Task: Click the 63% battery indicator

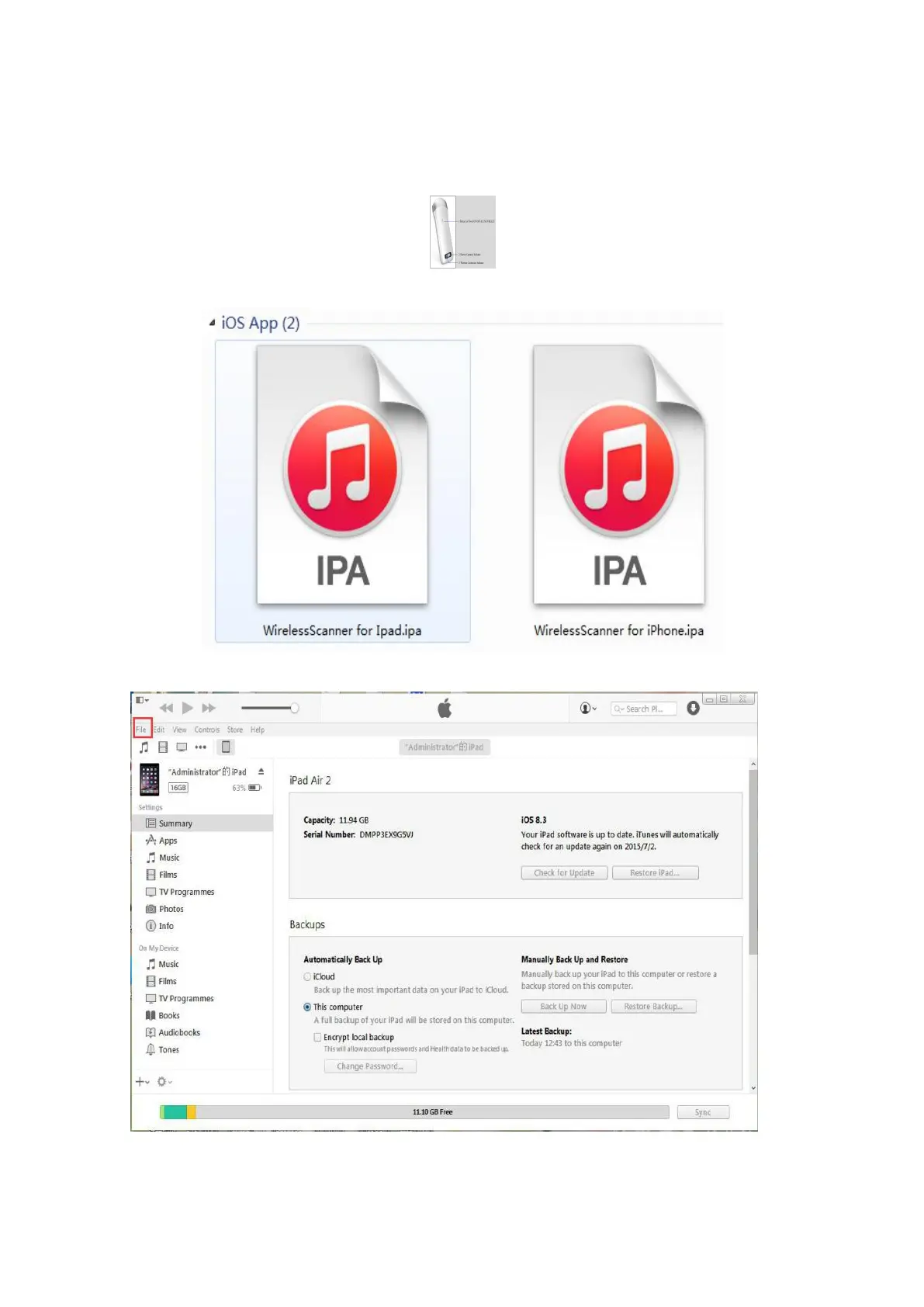Action: point(247,788)
